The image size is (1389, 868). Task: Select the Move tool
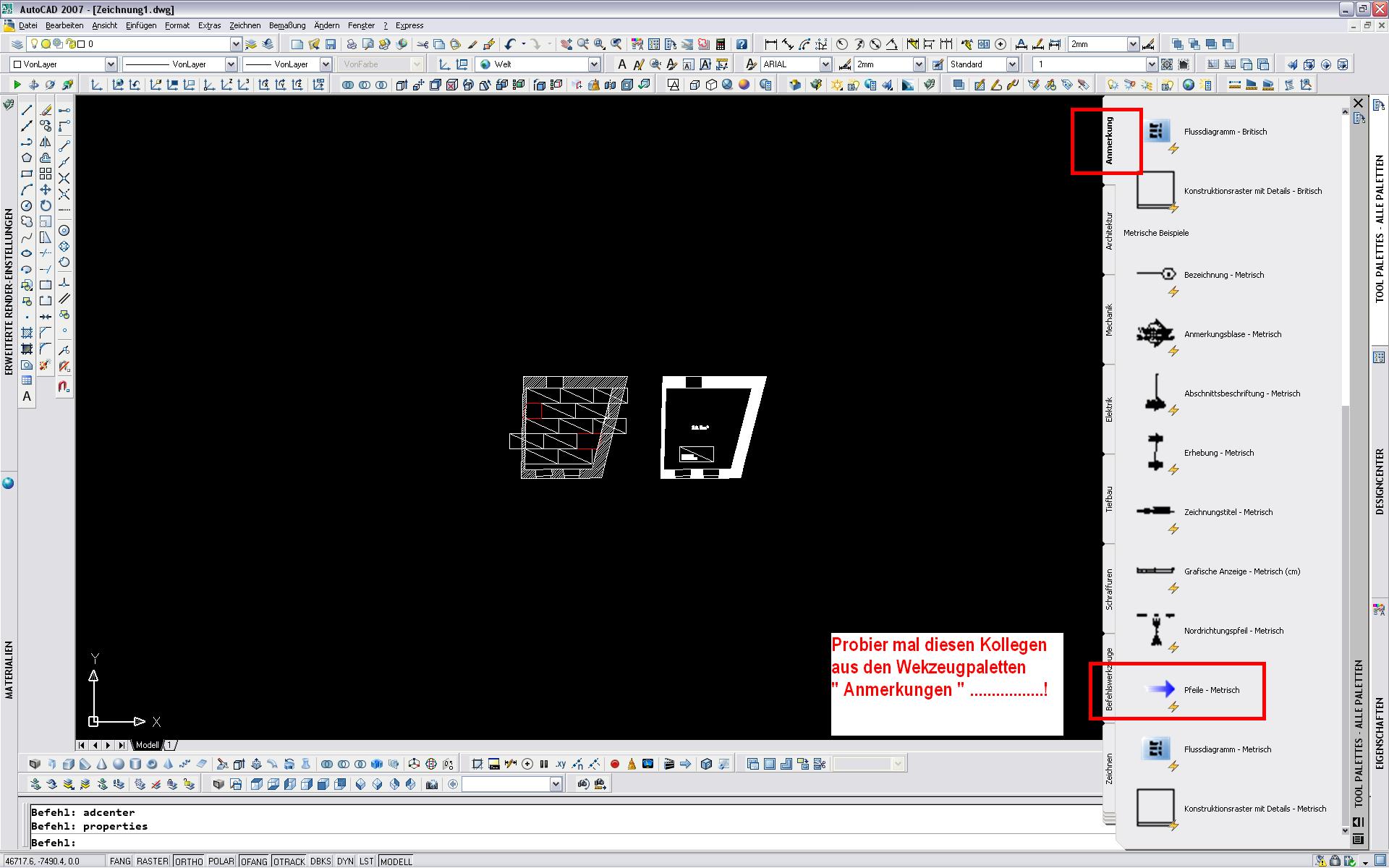coord(46,190)
